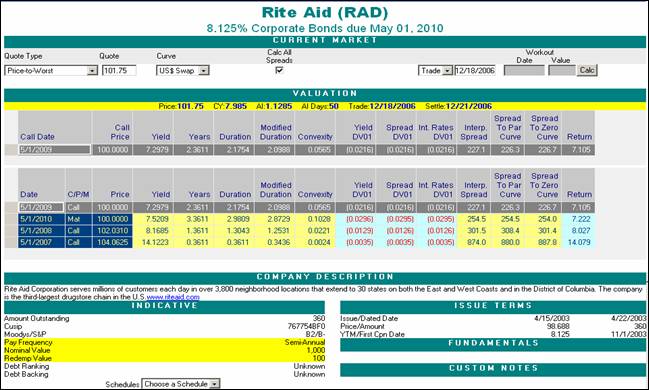Toggle the Calc All Spreads checkbox
This screenshot has width=649, height=390.
pyautogui.click(x=279, y=70)
